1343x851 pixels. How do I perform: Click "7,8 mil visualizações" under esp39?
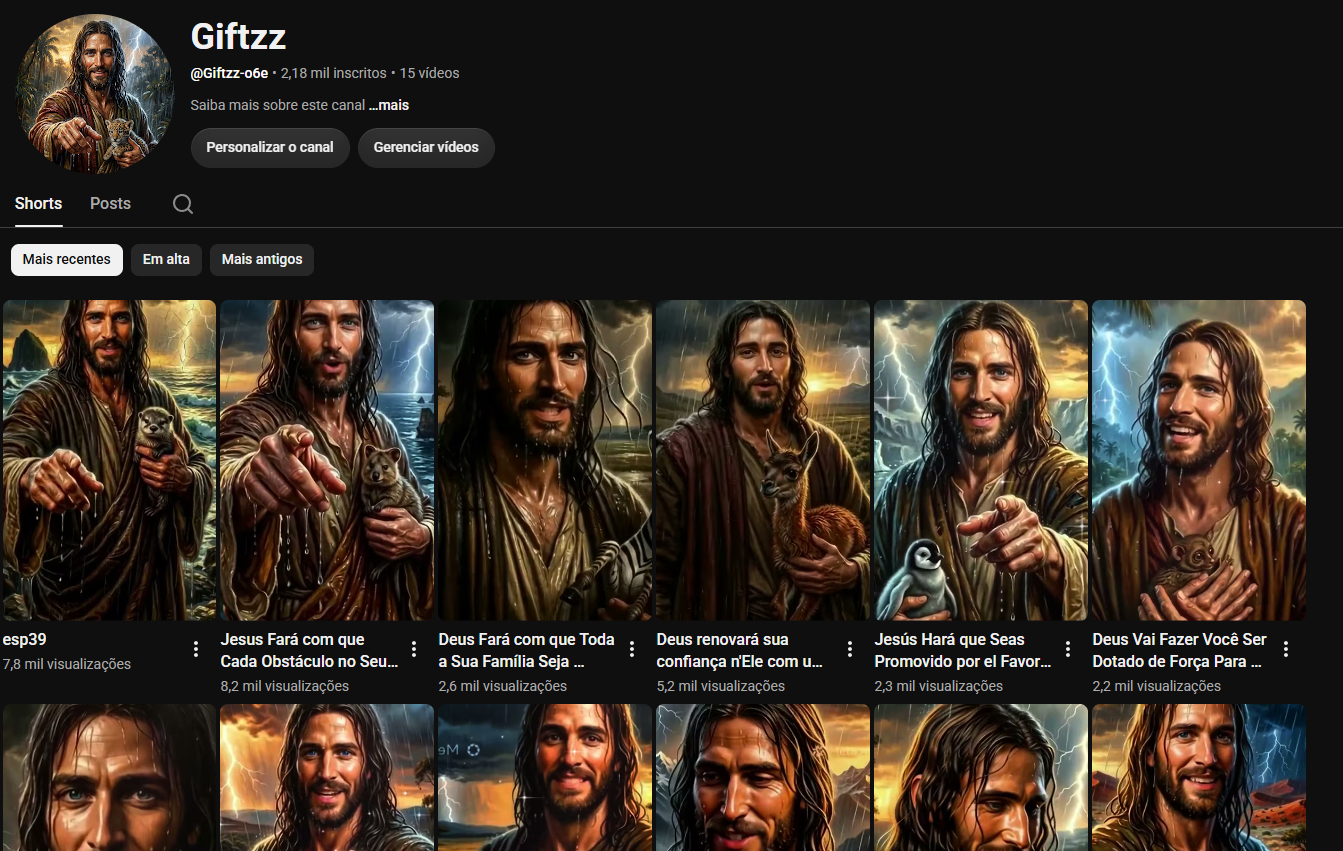[67, 664]
